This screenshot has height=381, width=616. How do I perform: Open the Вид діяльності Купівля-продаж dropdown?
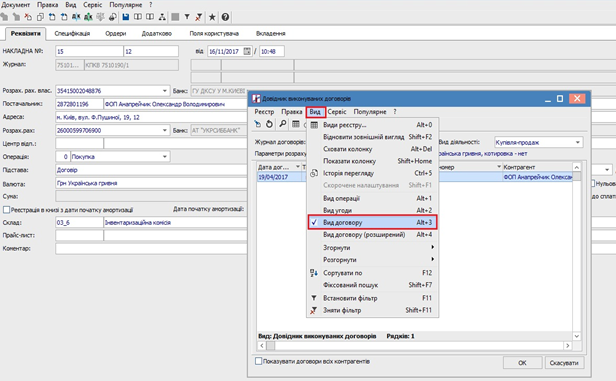click(x=578, y=142)
